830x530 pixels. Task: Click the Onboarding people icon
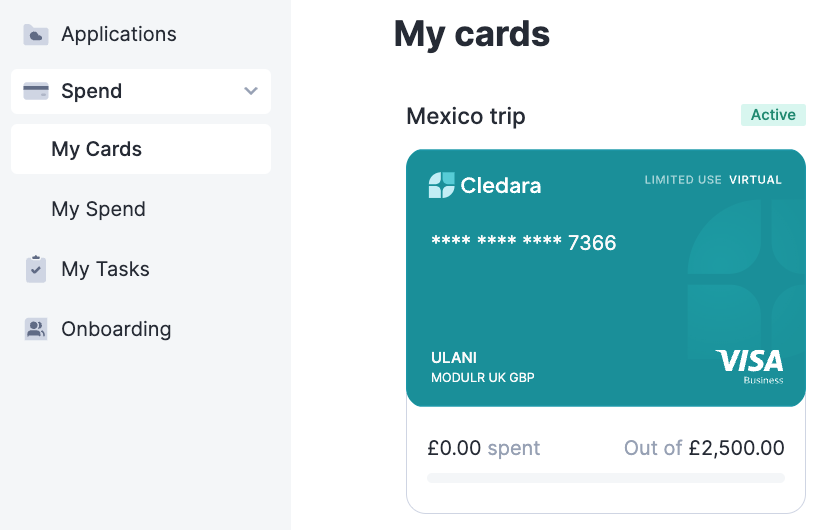[35, 329]
